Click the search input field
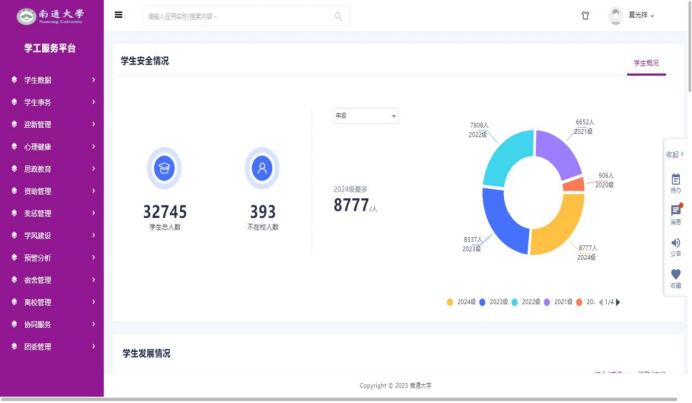The width and height of the screenshot is (692, 403). point(238,16)
